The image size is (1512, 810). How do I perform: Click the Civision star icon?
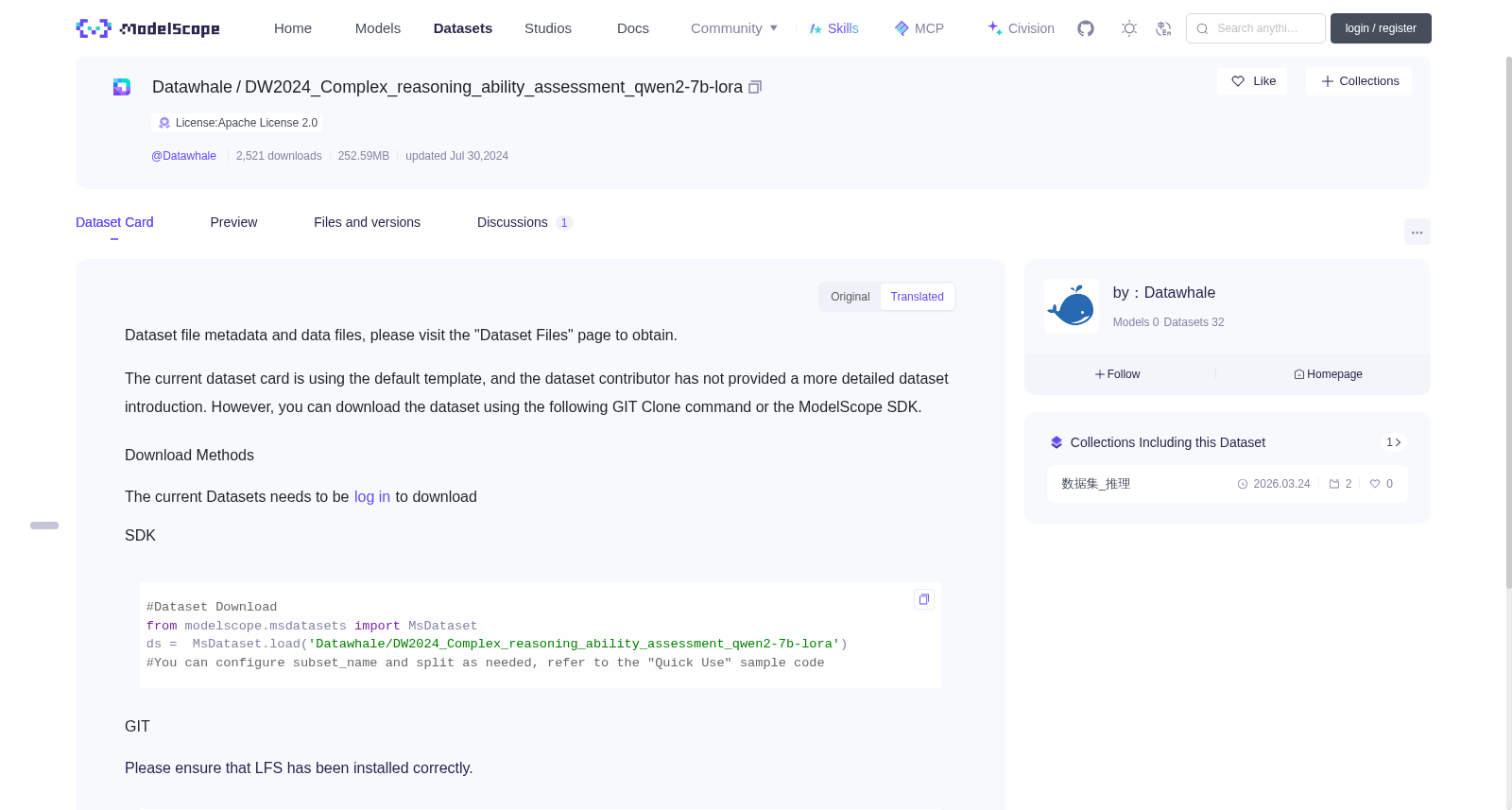click(995, 28)
